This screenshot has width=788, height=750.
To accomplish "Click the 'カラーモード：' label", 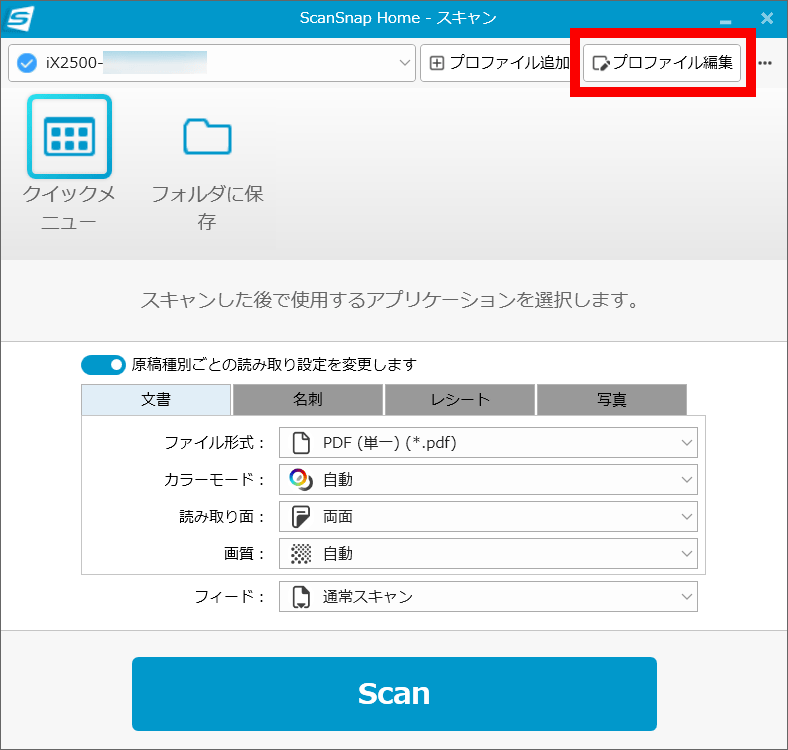I will click(x=215, y=480).
